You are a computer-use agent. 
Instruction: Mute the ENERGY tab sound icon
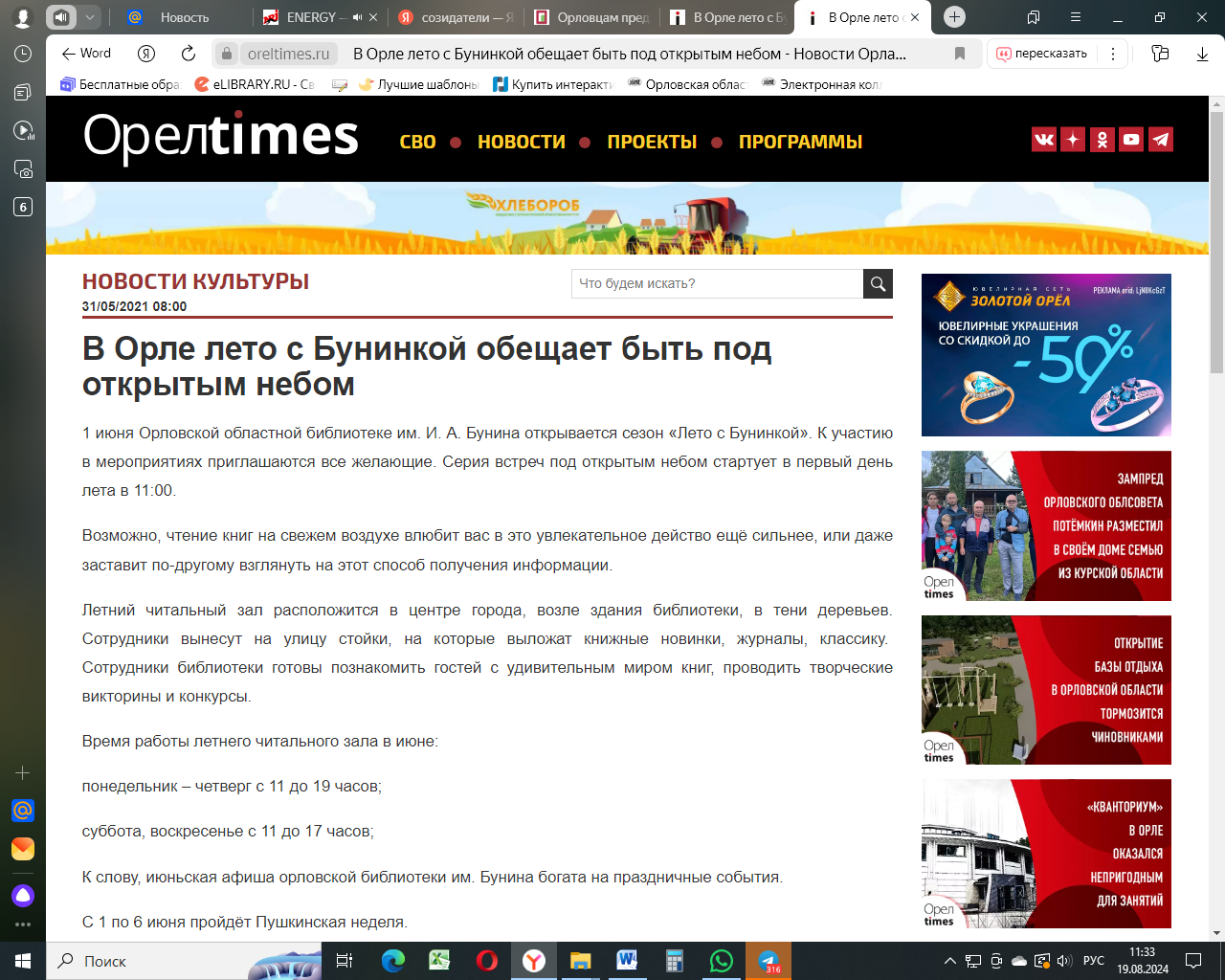click(357, 17)
